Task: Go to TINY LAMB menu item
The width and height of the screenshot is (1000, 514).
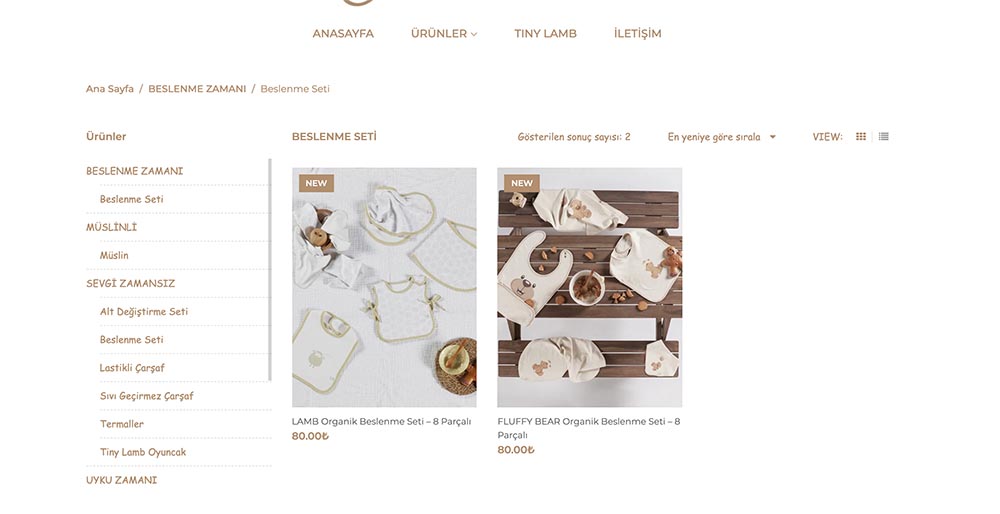Action: click(545, 34)
